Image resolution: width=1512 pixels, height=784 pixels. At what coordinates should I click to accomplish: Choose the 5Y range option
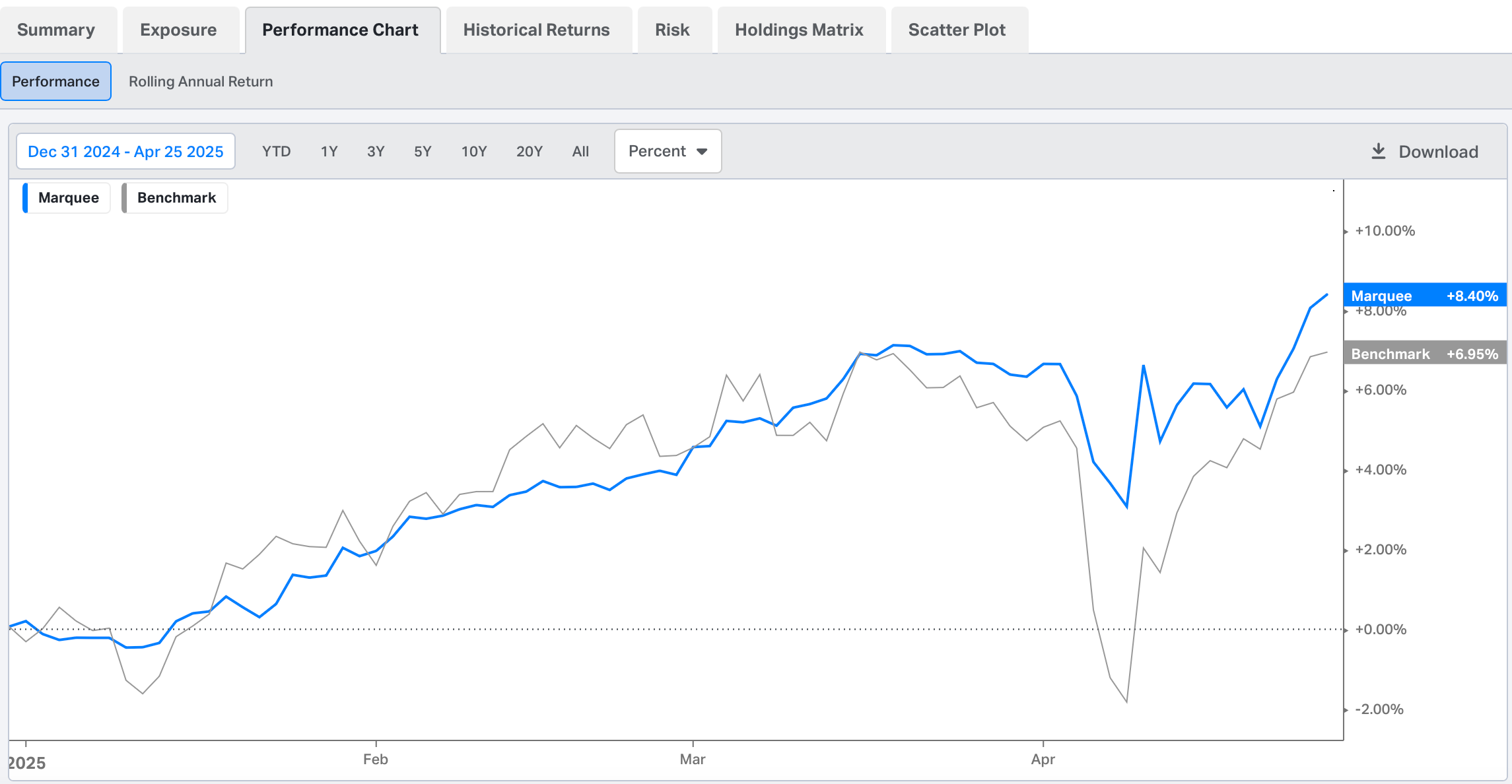(x=423, y=152)
